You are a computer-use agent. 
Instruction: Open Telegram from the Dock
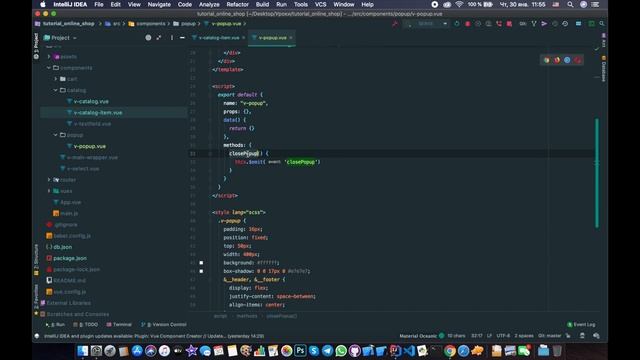[x=327, y=351]
